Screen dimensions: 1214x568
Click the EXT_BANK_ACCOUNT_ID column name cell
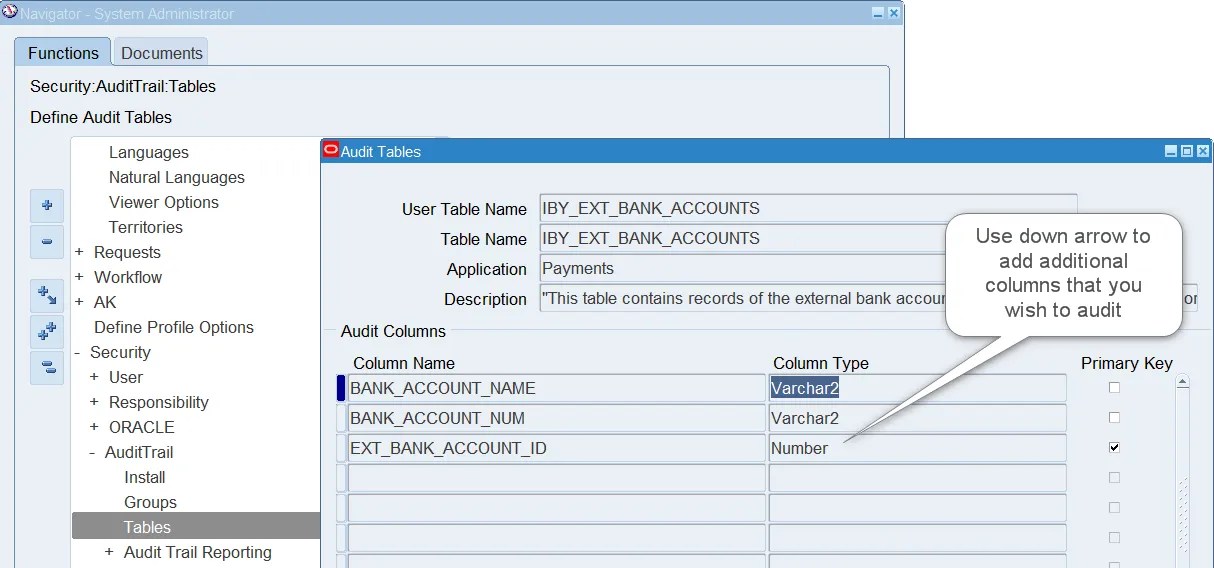pos(556,448)
